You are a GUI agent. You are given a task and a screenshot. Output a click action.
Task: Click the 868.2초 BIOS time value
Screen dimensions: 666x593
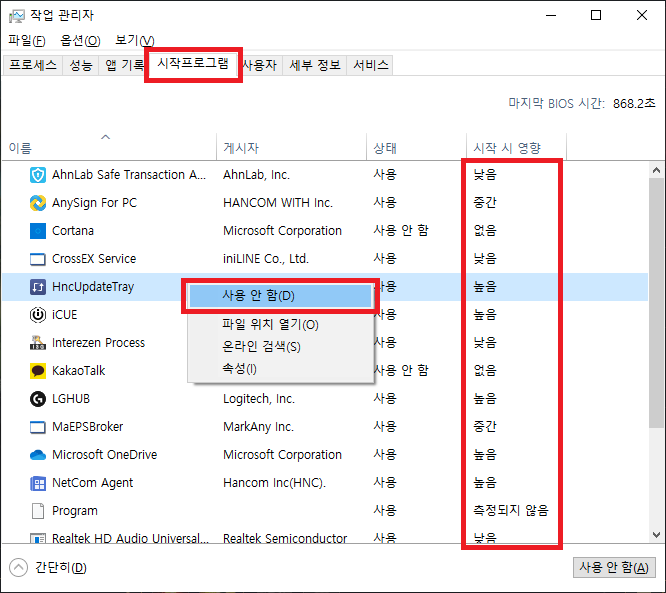tap(634, 103)
